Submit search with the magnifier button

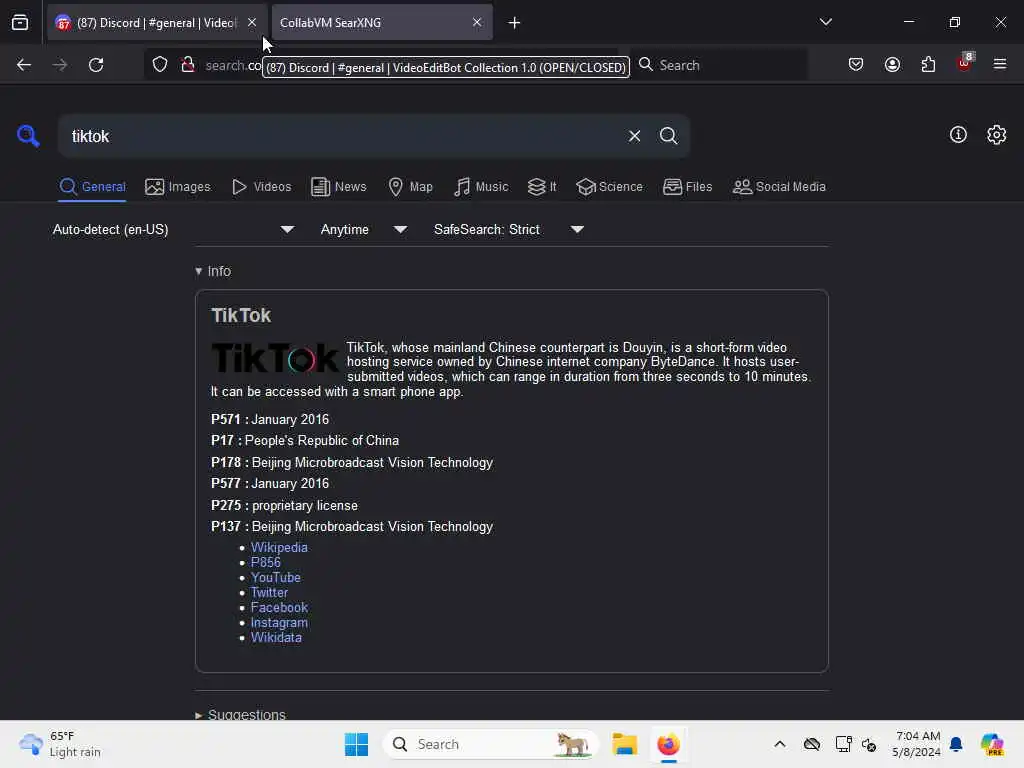[668, 136]
